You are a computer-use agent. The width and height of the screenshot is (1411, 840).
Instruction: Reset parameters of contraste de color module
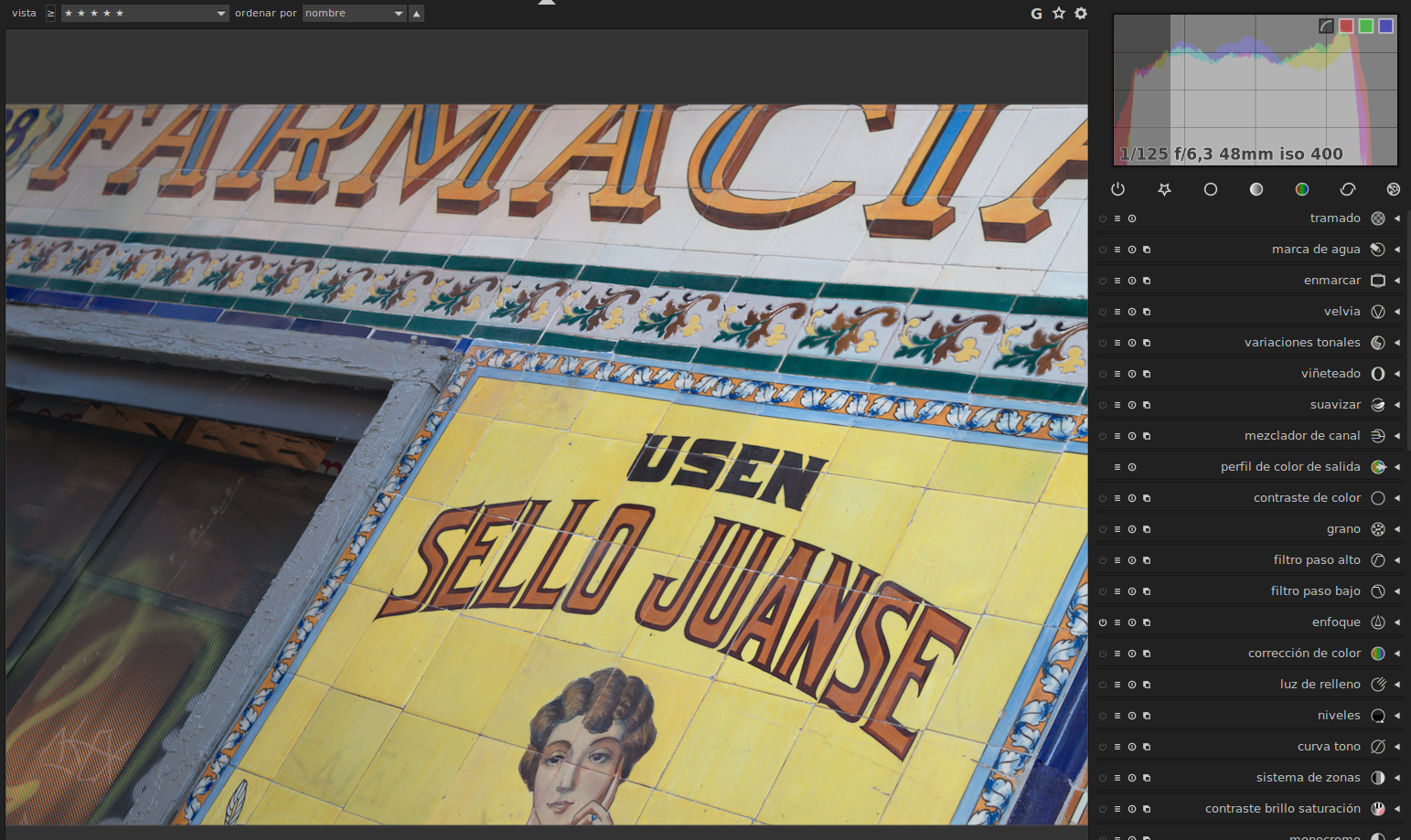point(1132,498)
